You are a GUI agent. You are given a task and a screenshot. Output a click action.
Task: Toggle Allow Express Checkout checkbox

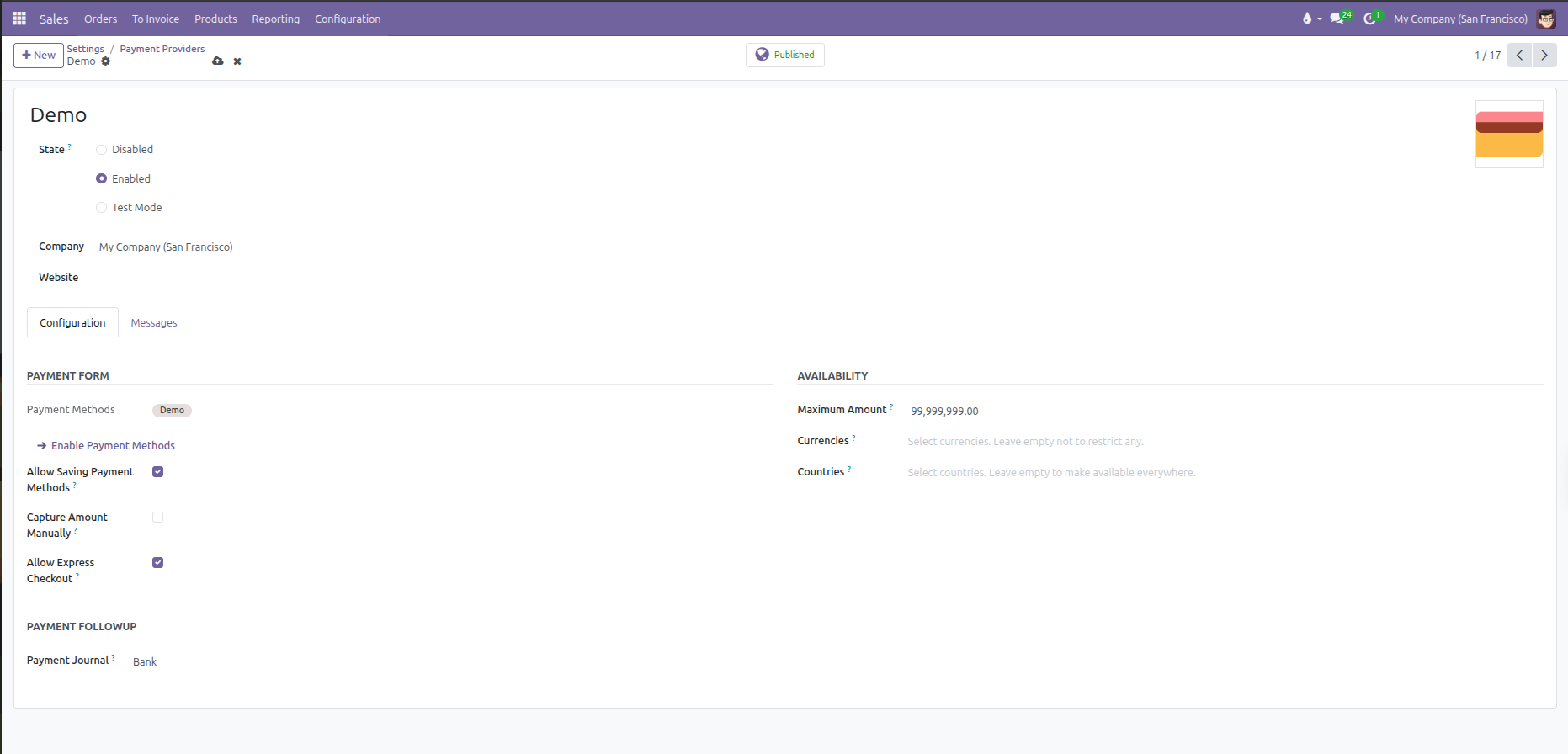point(157,563)
